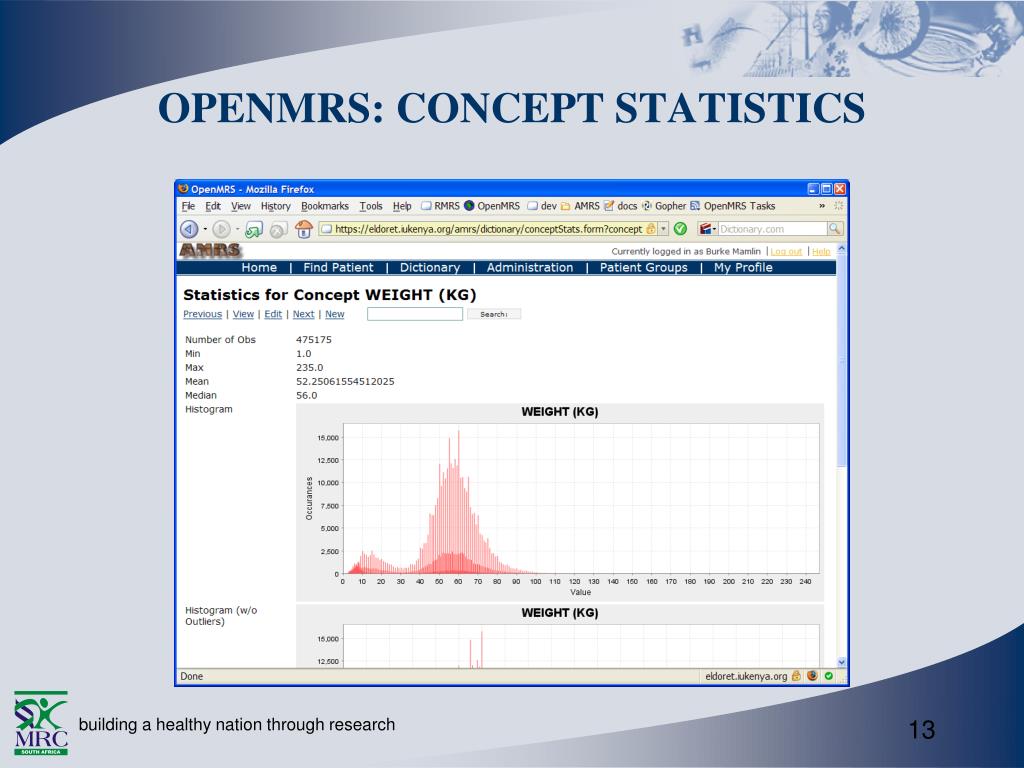Open the search engine selector dropdown
This screenshot has height=768, width=1024.
coord(708,229)
